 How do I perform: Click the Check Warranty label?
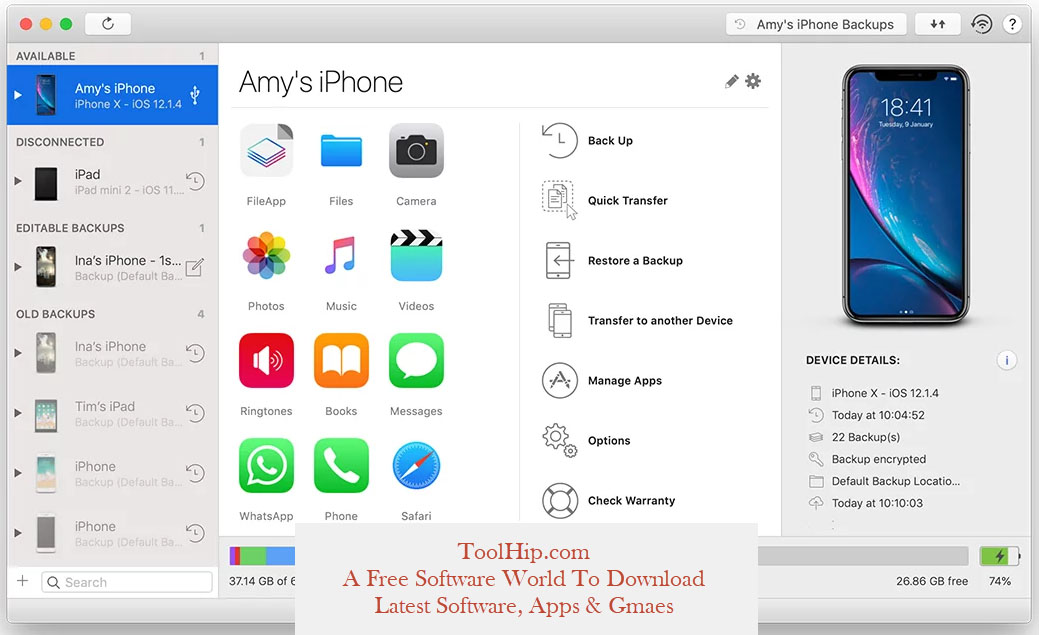[x=631, y=500]
